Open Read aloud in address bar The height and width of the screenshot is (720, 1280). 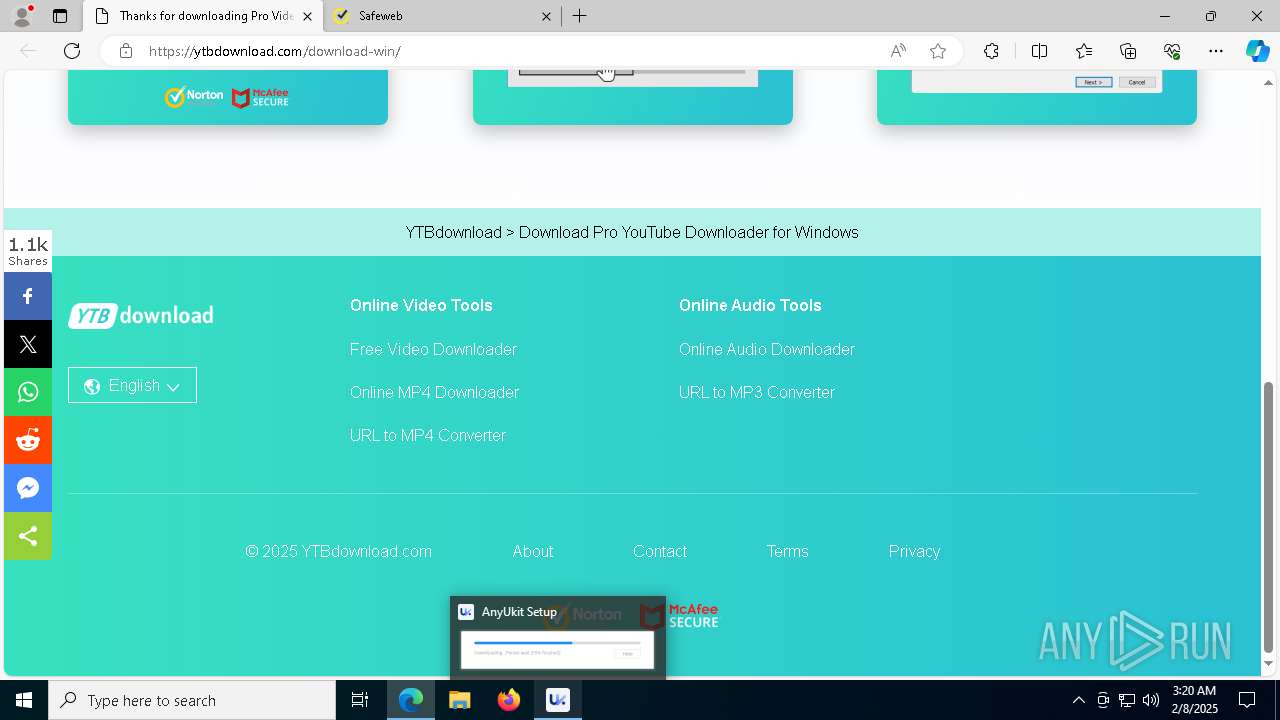click(898, 51)
